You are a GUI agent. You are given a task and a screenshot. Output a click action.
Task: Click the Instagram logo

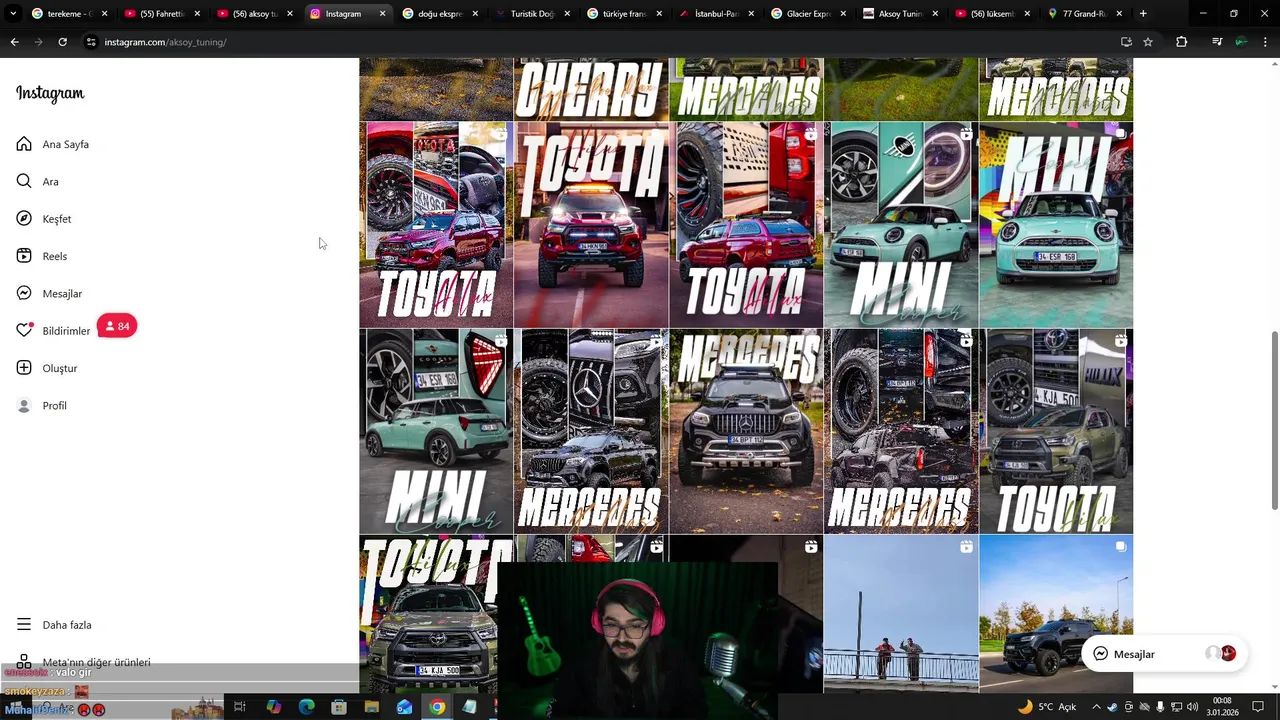[x=50, y=93]
